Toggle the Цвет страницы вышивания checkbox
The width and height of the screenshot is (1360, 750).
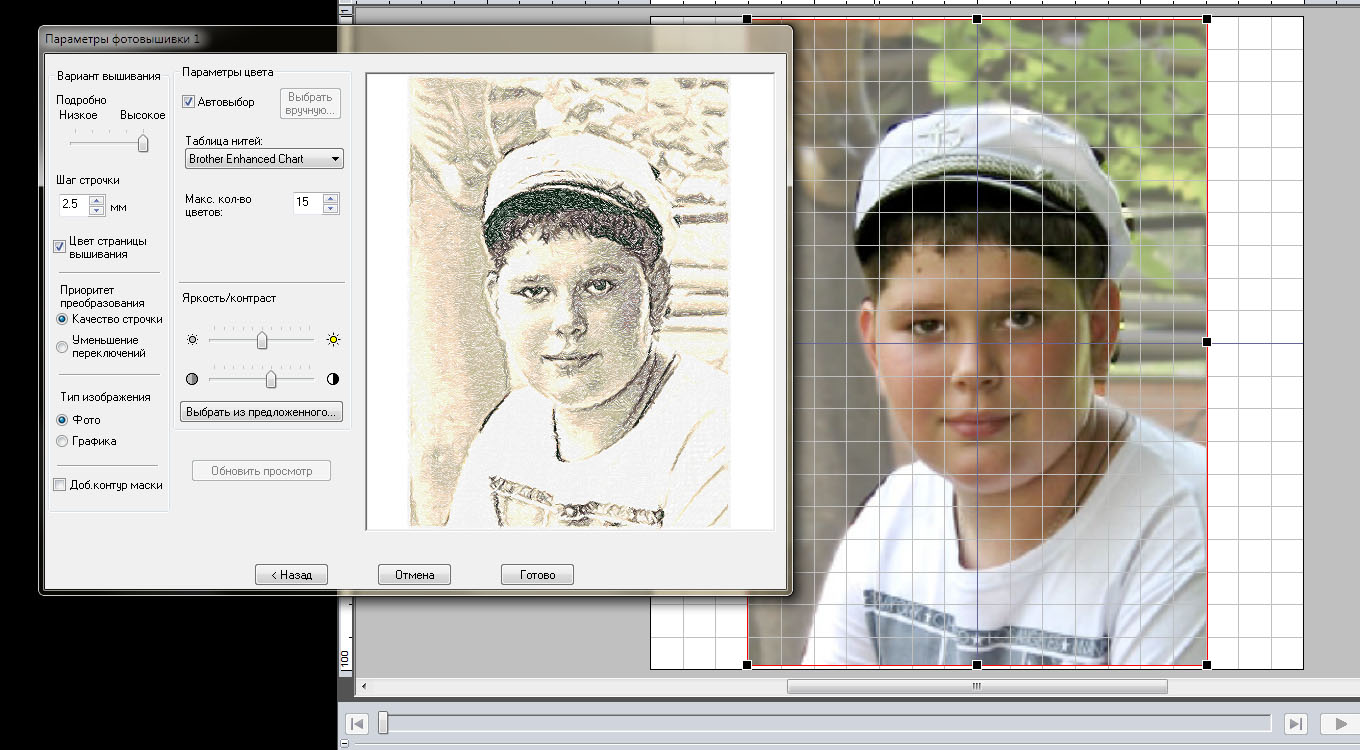click(x=60, y=247)
